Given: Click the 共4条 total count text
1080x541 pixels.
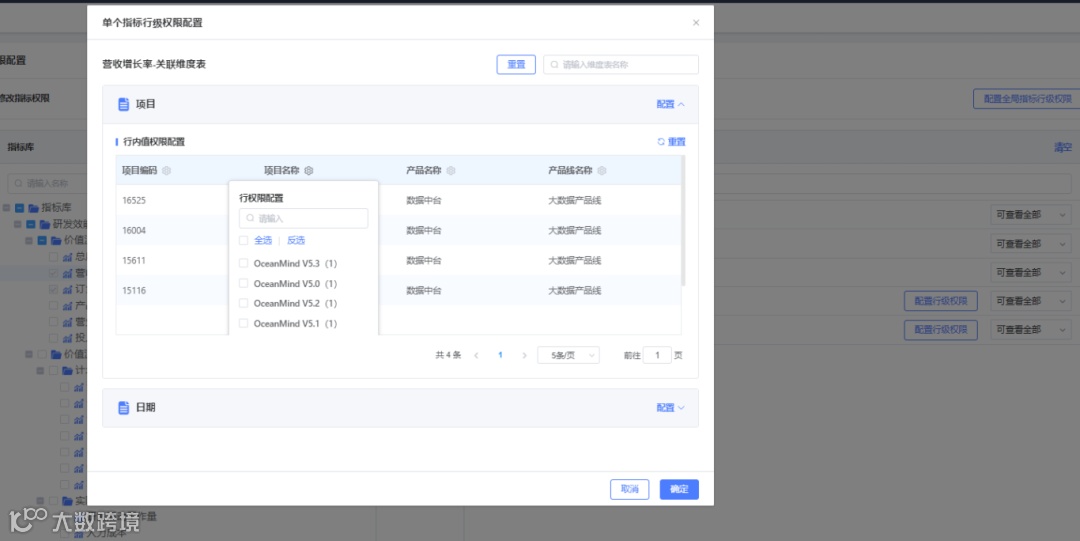Looking at the screenshot, I should click(x=448, y=356).
